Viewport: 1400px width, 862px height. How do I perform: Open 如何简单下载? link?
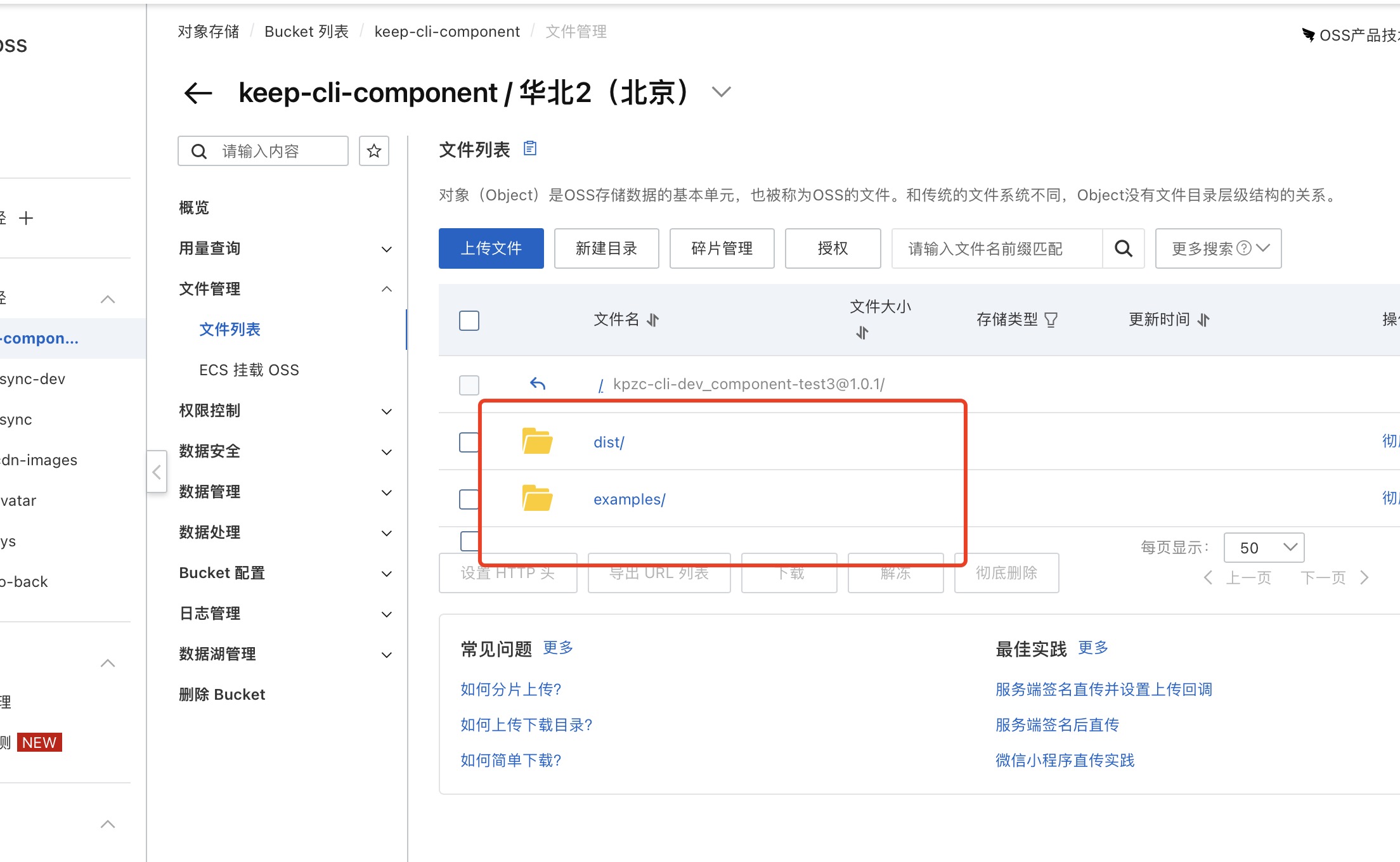click(x=511, y=761)
